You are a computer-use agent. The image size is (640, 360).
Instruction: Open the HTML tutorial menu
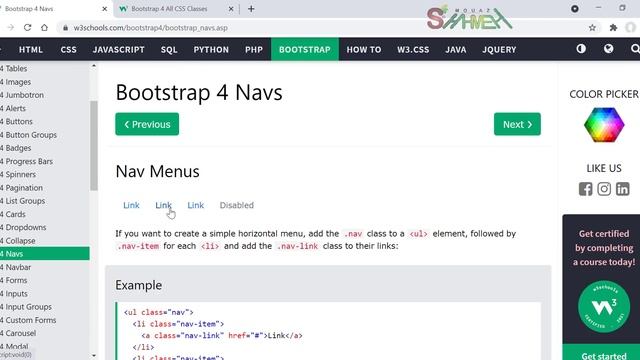click(31, 49)
